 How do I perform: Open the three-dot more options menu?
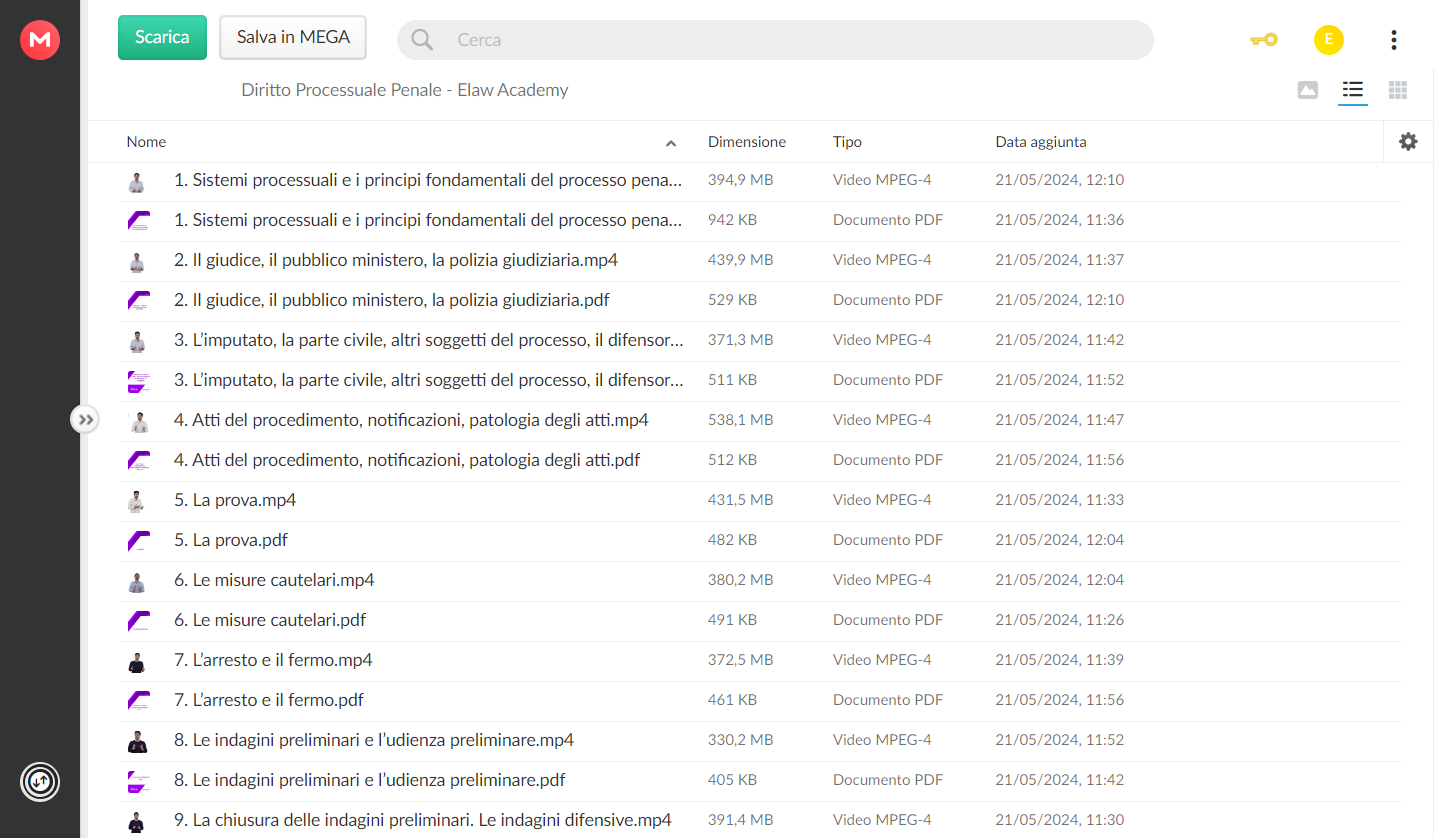click(x=1394, y=40)
